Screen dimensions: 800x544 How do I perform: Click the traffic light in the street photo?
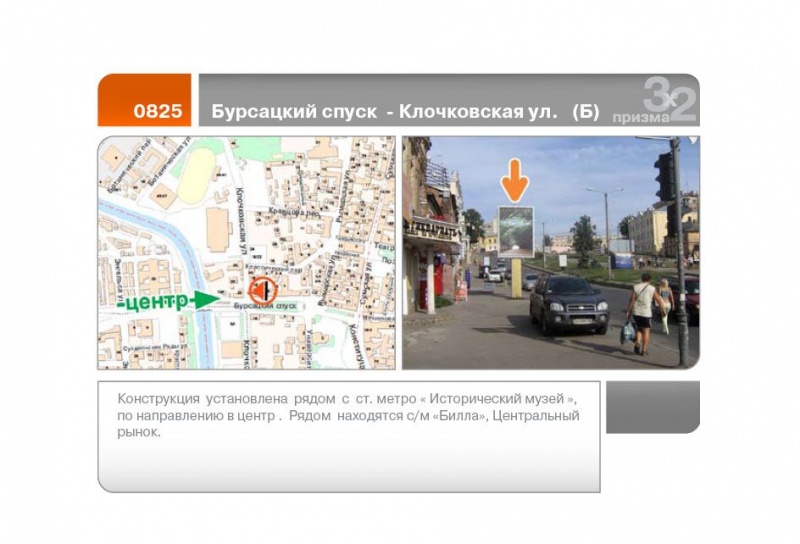coord(665,177)
